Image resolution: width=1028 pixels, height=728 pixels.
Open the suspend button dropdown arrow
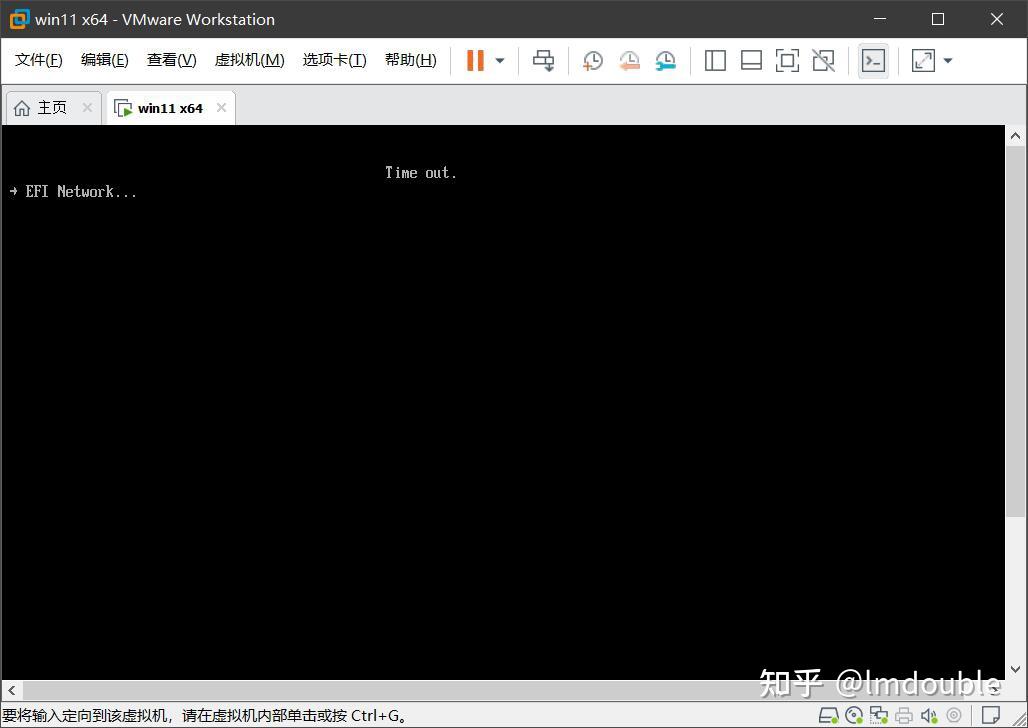[498, 61]
